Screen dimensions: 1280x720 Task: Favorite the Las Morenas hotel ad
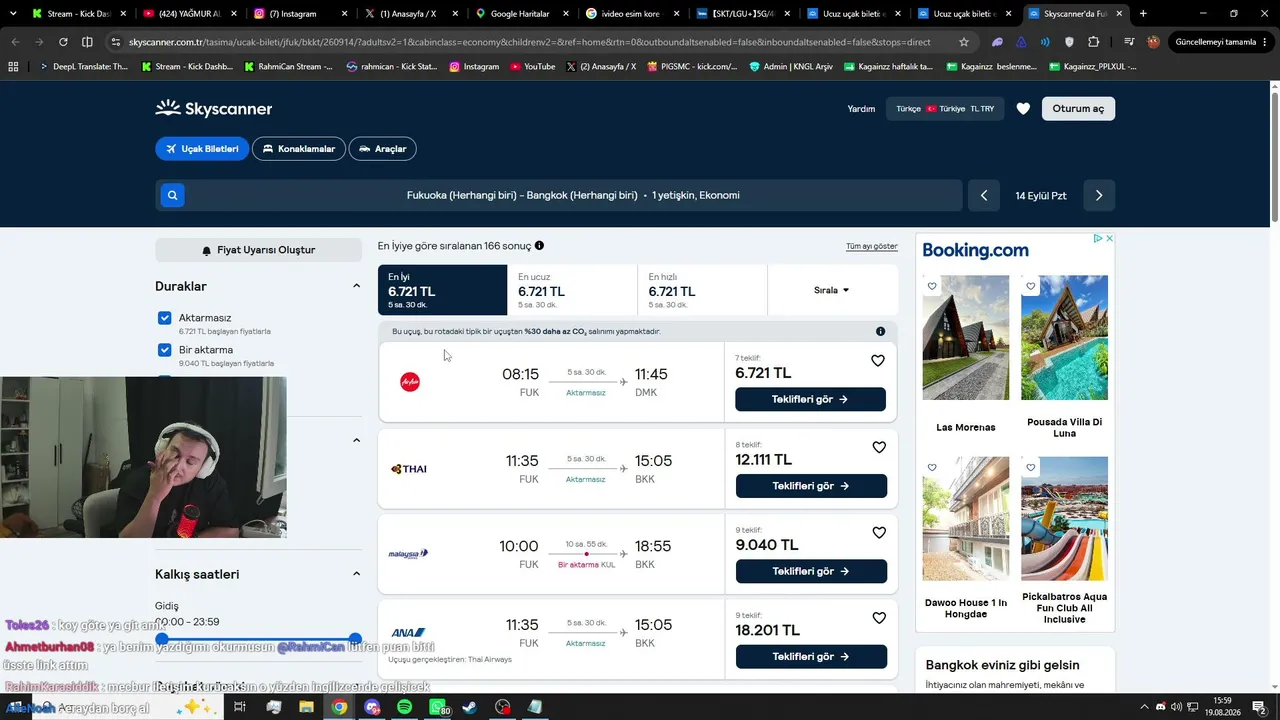(932, 286)
